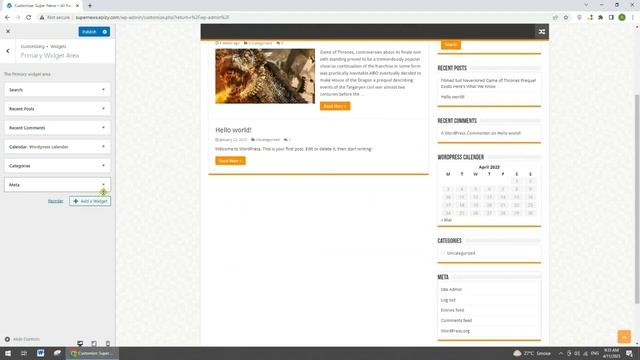Close the Customize Super News tab

click(77, 6)
